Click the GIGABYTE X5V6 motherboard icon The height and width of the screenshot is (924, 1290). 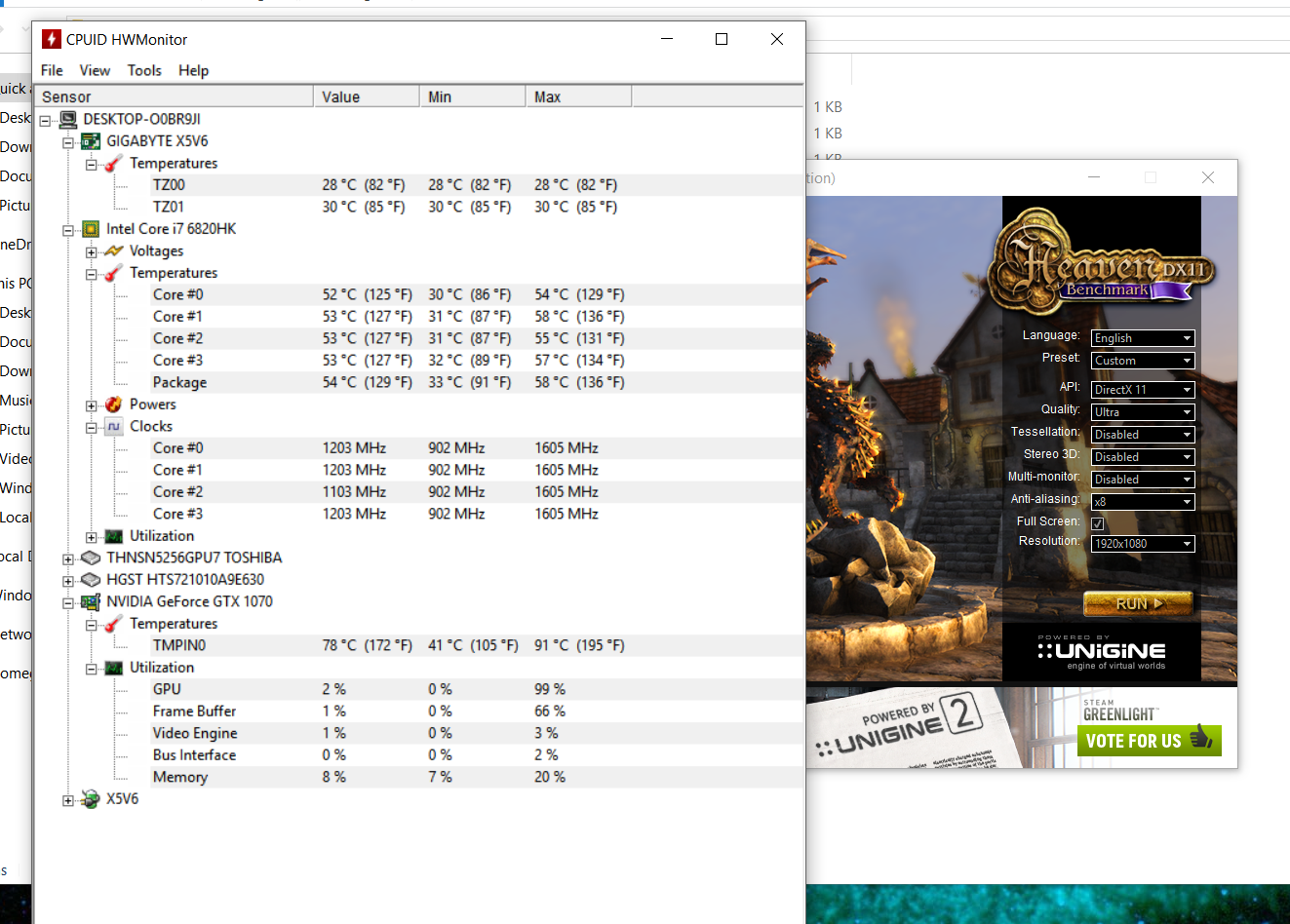[91, 141]
